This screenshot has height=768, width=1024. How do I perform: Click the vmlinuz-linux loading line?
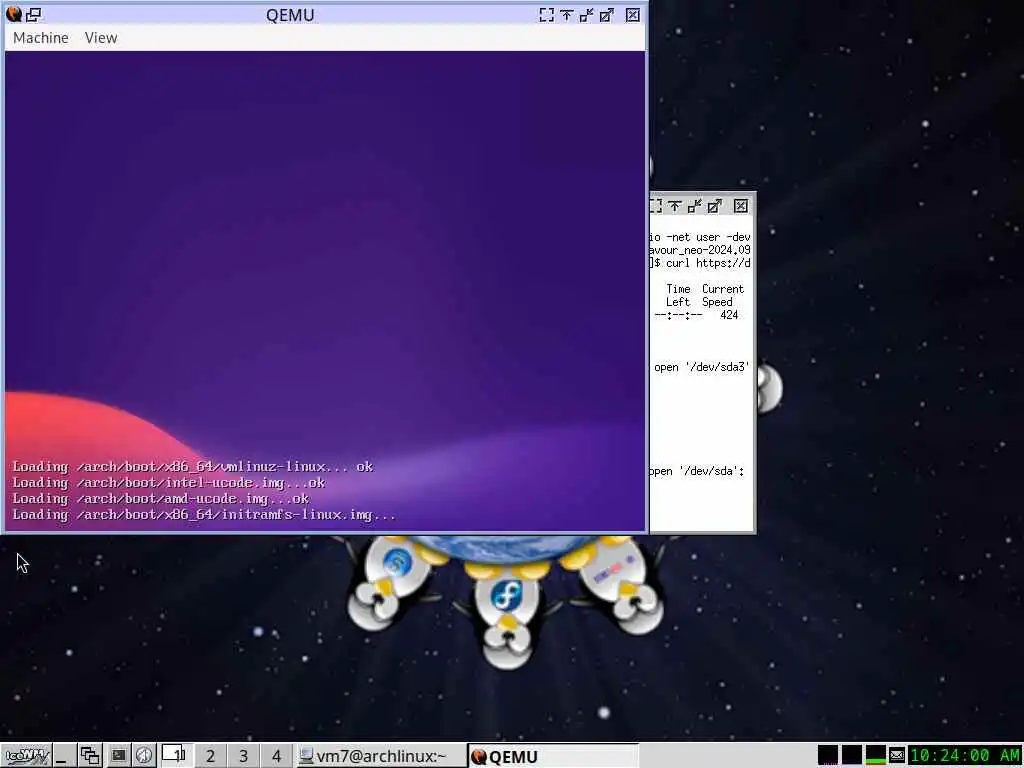pos(193,467)
